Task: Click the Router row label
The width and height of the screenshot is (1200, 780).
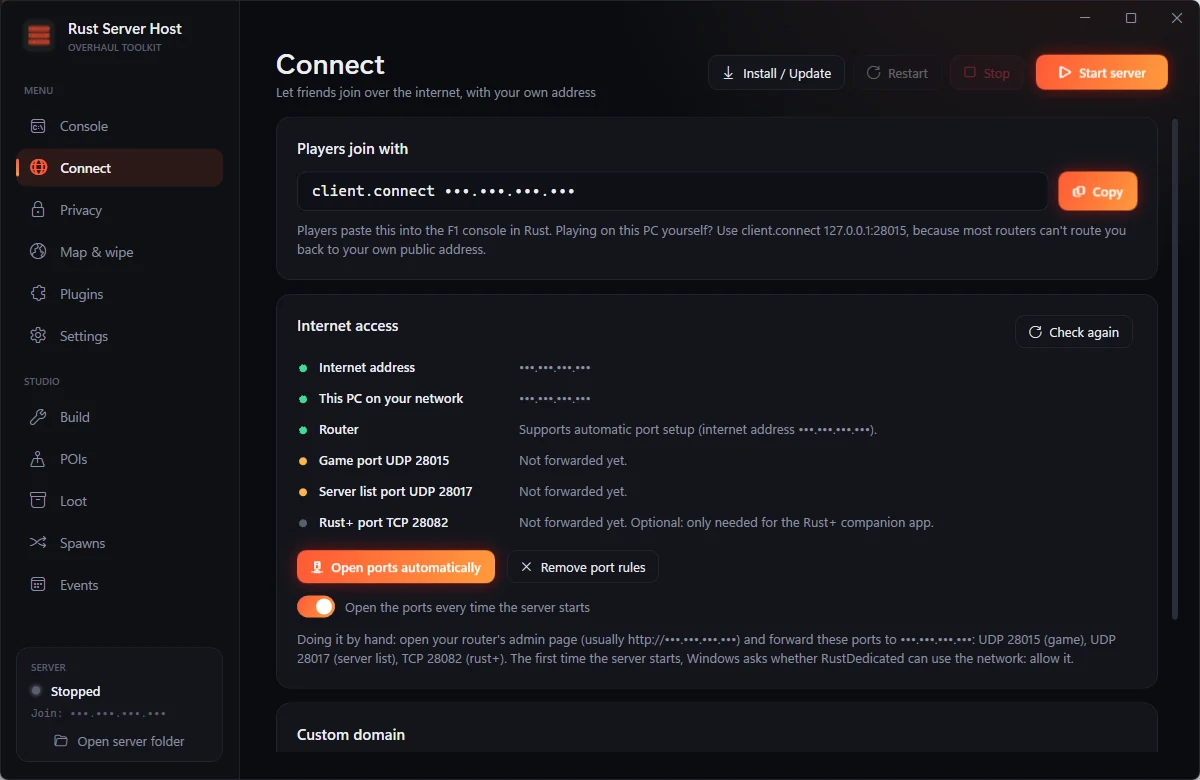Action: pyautogui.click(x=338, y=429)
